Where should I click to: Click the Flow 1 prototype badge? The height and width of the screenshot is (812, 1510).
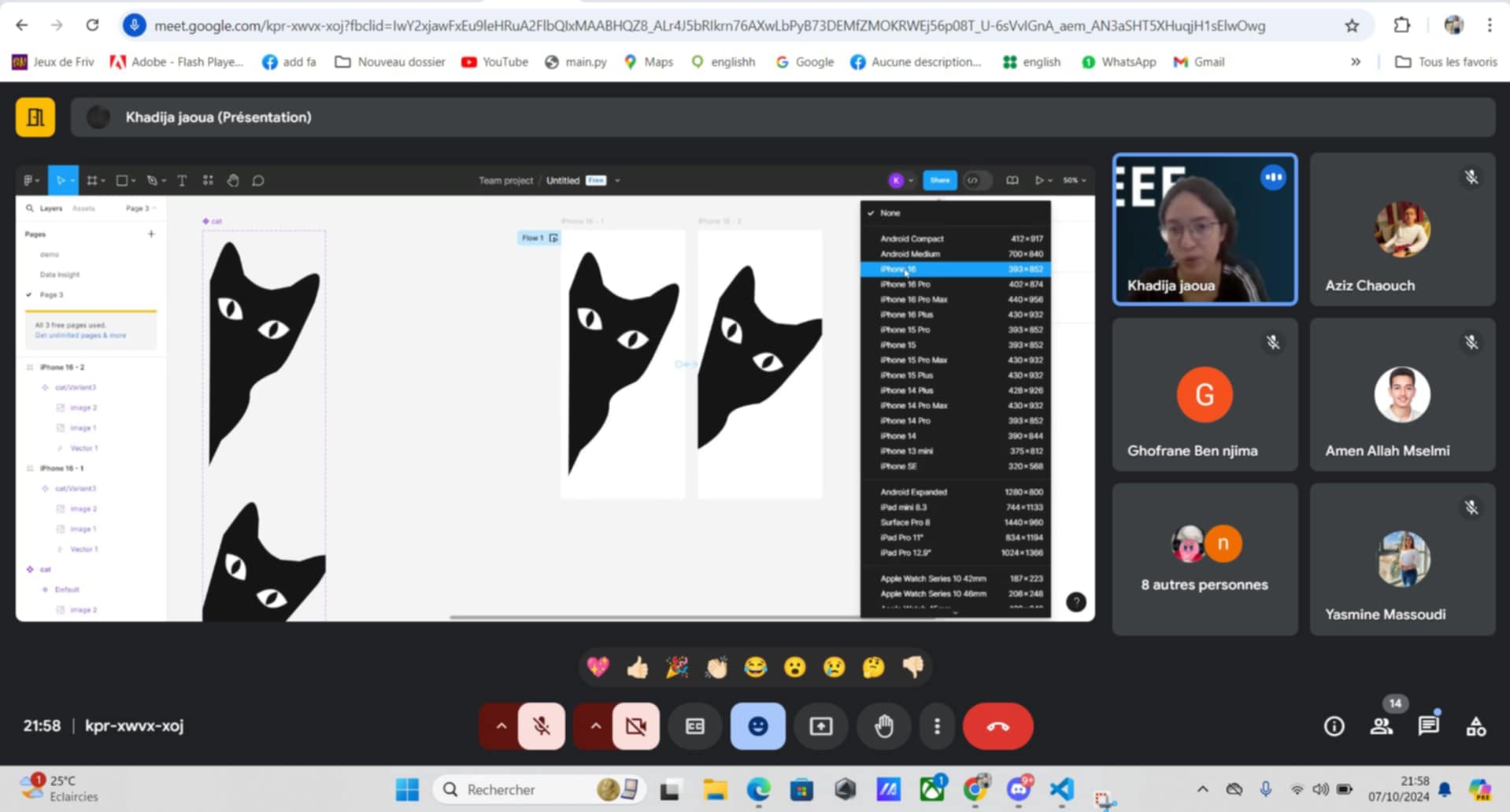(x=538, y=238)
